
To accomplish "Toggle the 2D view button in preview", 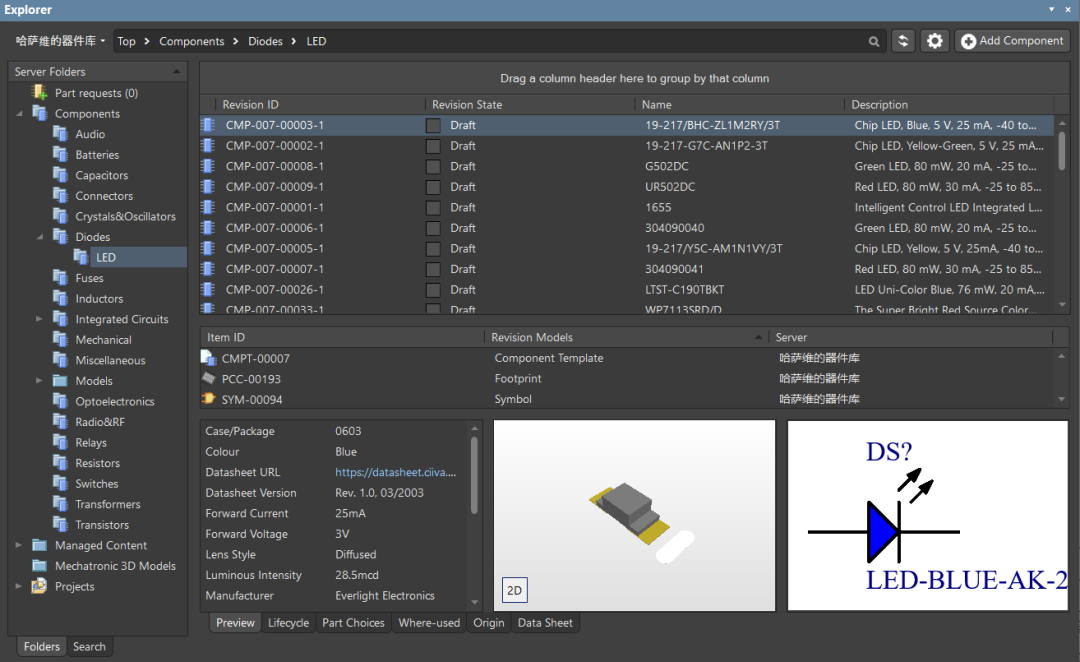I will (x=515, y=590).
